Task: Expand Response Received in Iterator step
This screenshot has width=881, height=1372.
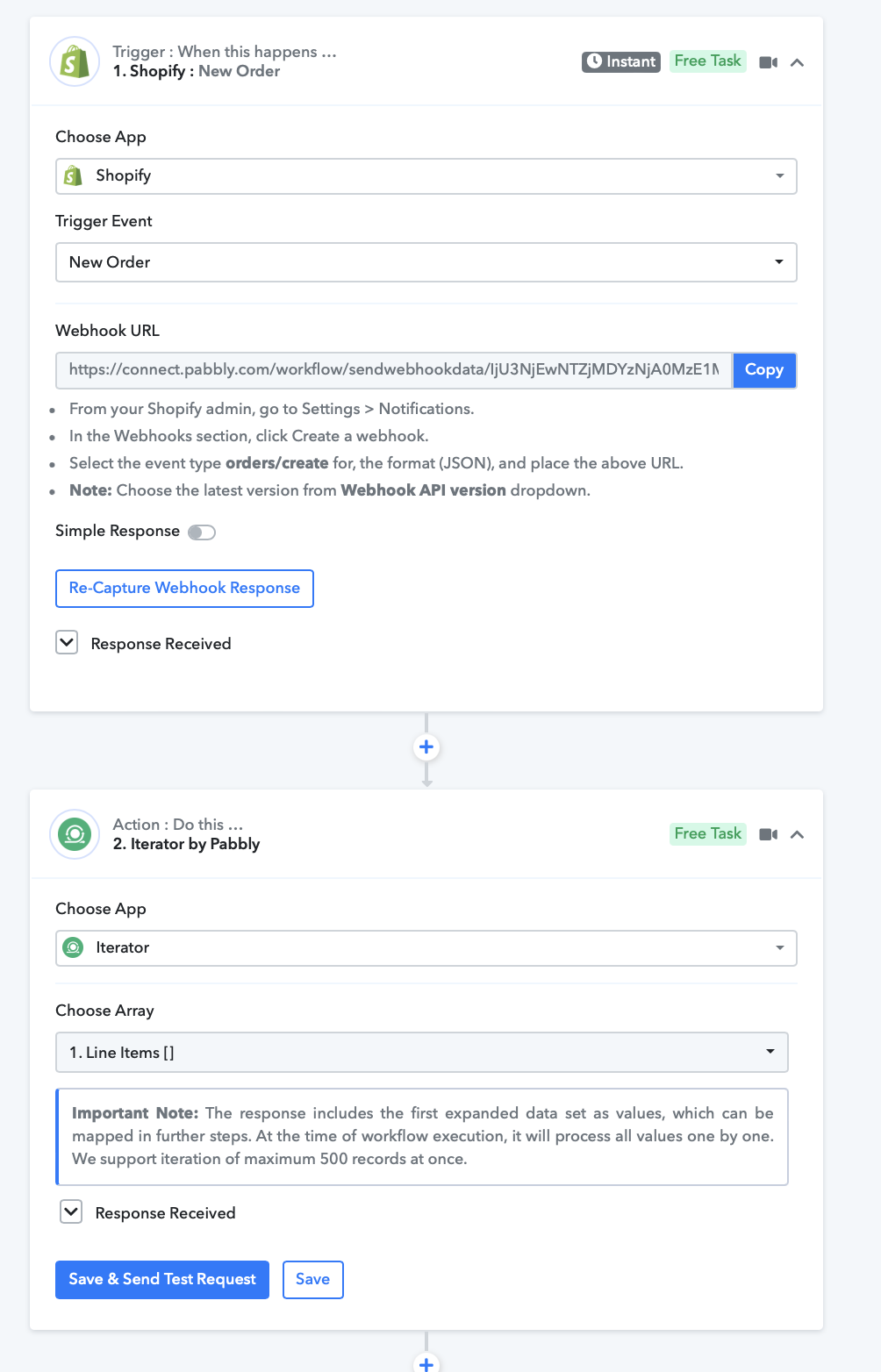Action: click(x=71, y=1211)
